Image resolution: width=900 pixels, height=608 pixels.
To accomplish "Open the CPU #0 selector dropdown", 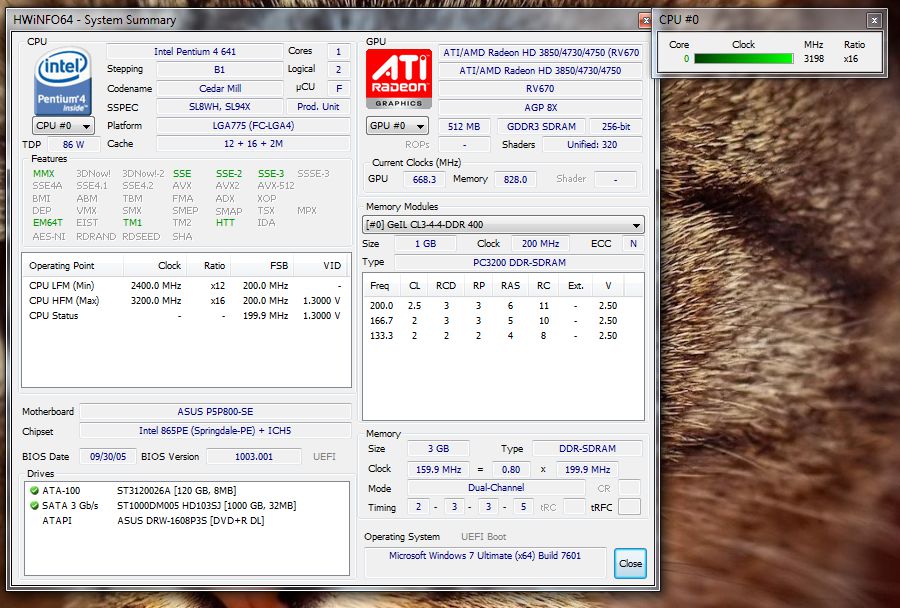I will click(x=63, y=125).
